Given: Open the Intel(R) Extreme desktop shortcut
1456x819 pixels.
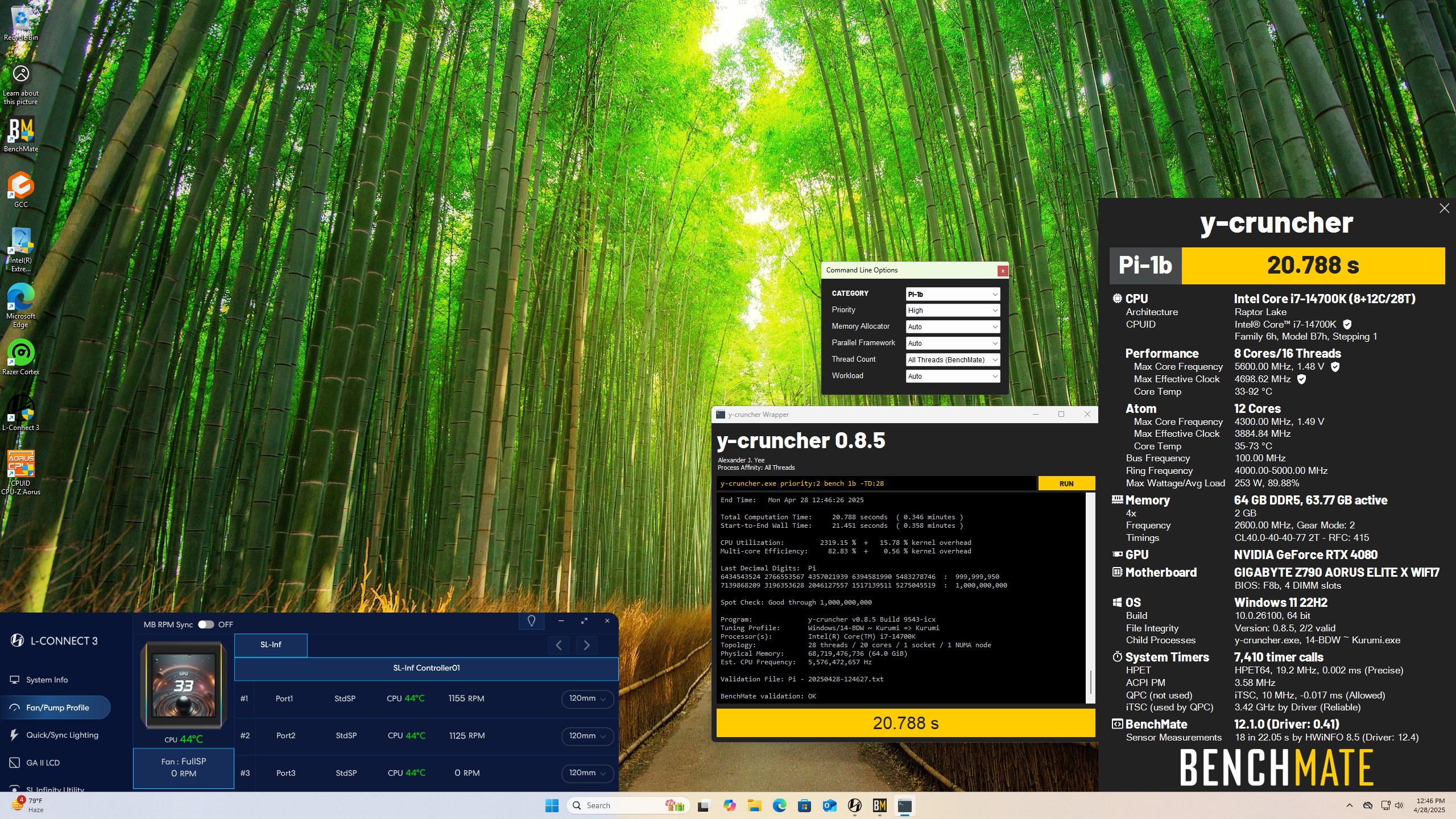Looking at the screenshot, I should (21, 249).
